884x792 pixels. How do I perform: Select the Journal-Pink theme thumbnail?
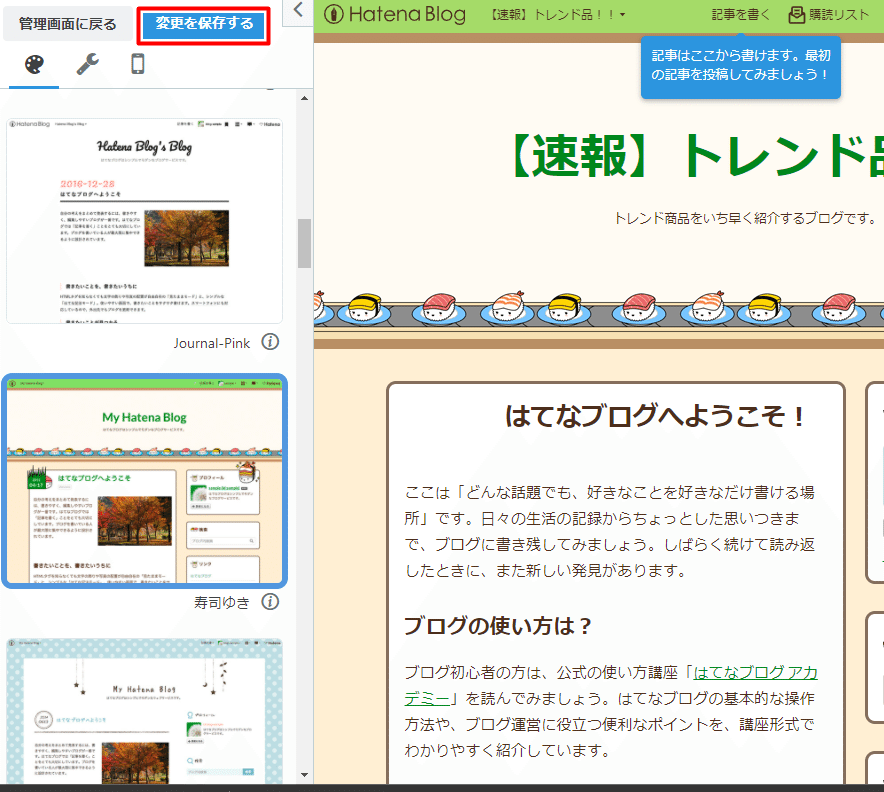[144, 221]
